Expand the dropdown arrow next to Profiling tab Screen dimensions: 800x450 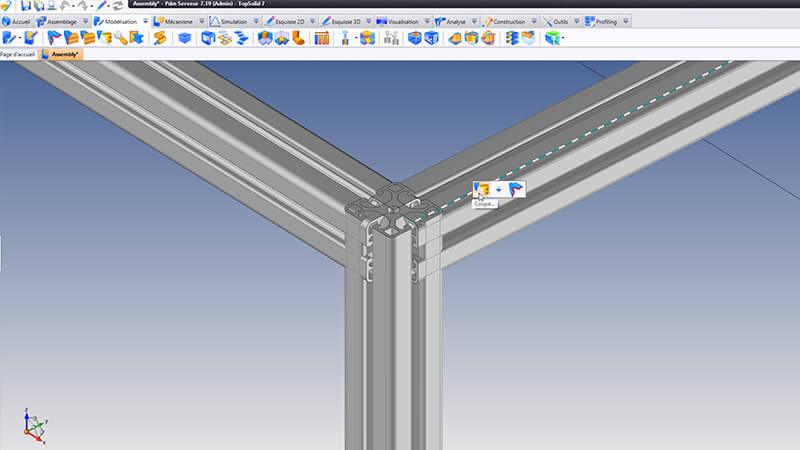pos(626,21)
